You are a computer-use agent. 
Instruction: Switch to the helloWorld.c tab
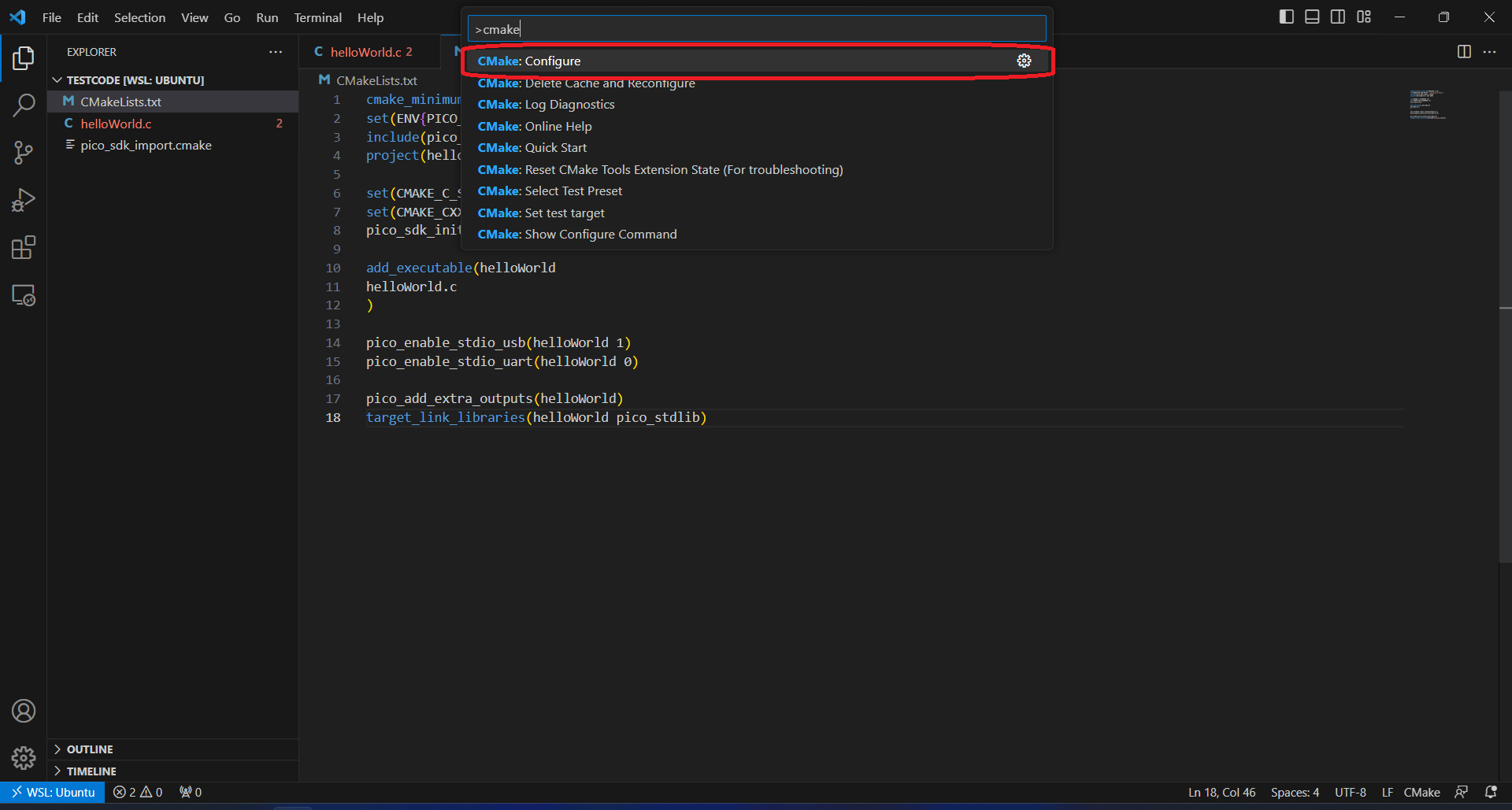click(365, 52)
